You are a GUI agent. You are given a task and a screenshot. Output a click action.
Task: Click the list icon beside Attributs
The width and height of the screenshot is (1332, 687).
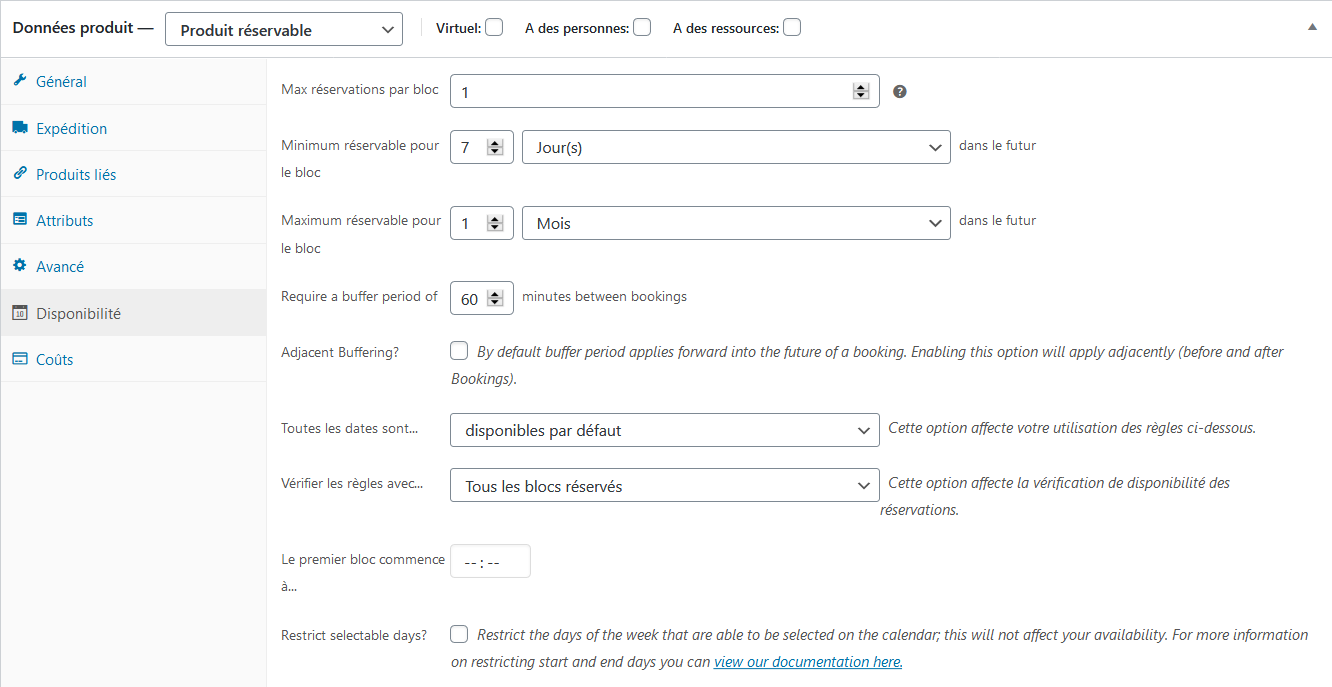20,220
